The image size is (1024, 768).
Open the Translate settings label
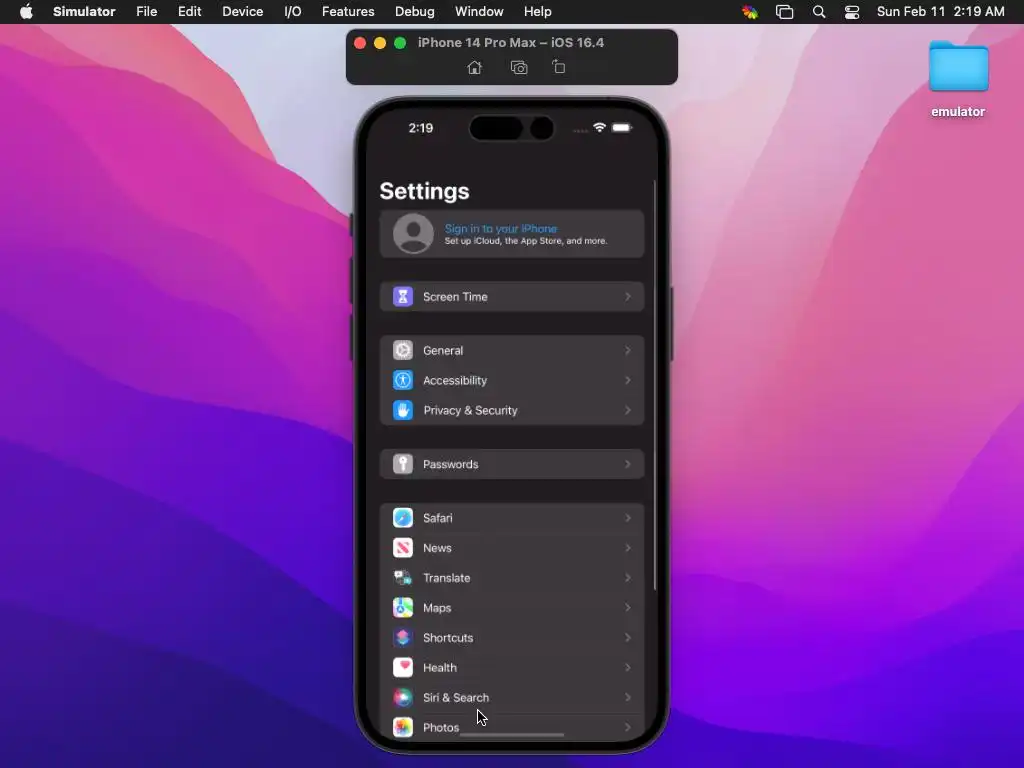447,578
